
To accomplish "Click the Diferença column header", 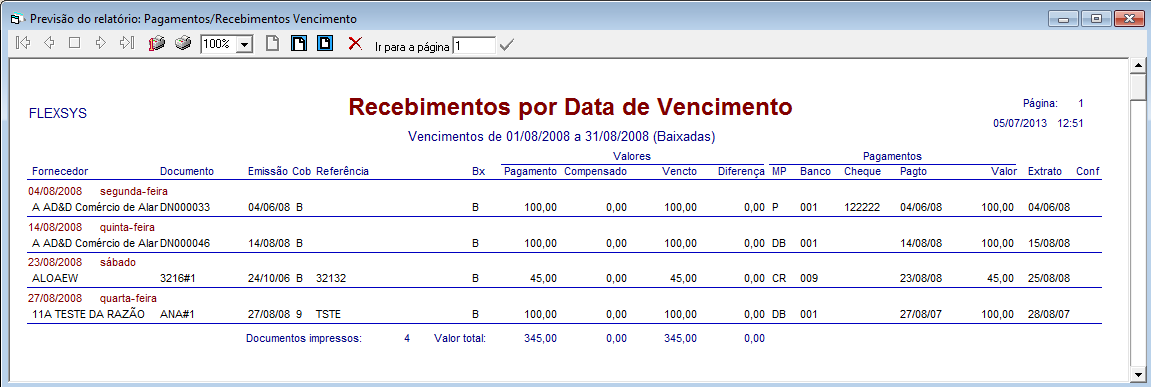I will tap(741, 171).
